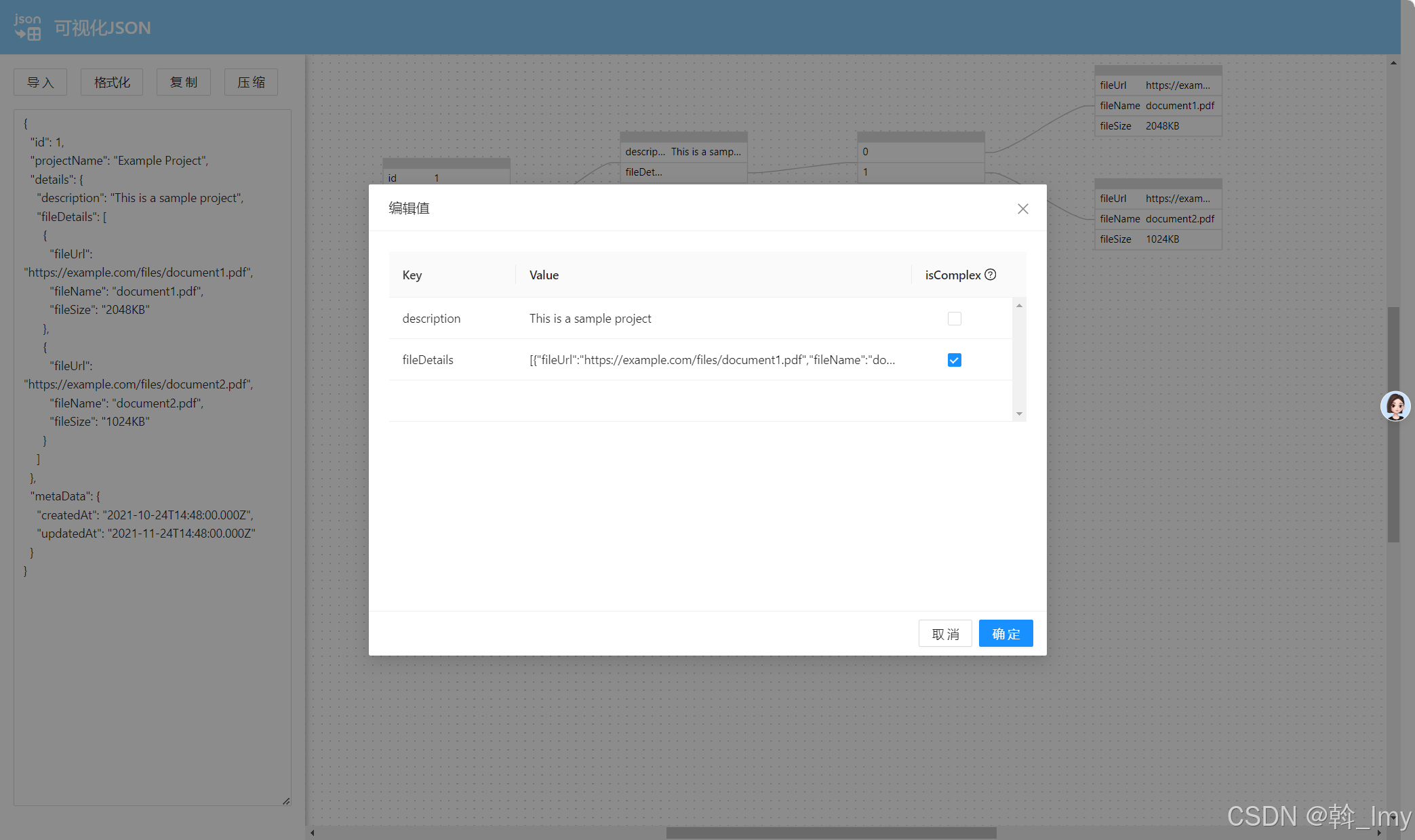Click the 复制 copy button
Image resolution: width=1415 pixels, height=840 pixels.
(x=183, y=82)
